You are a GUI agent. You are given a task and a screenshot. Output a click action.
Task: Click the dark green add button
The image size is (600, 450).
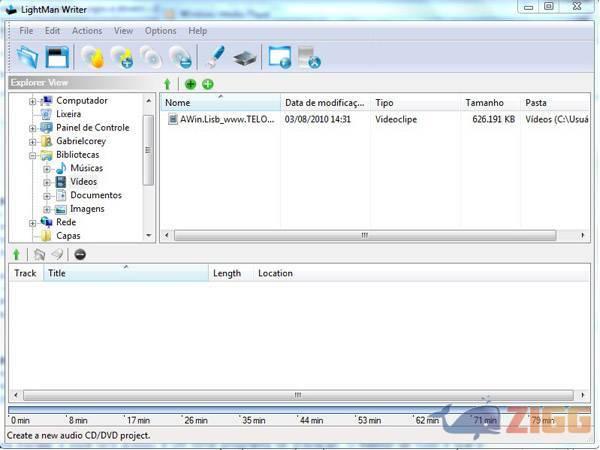click(x=190, y=84)
